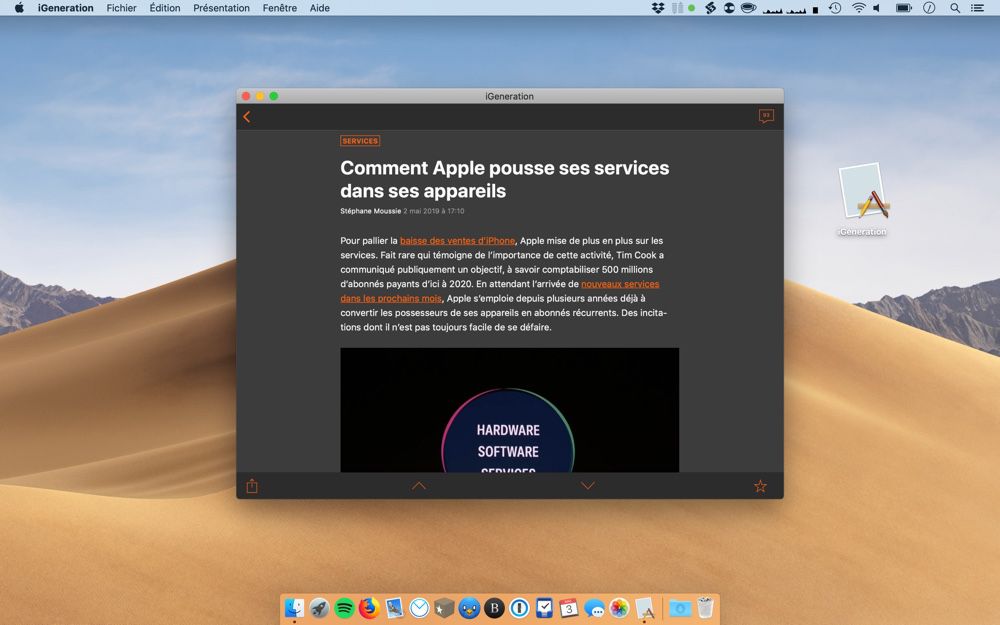Open the Trash in the Dock
The width and height of the screenshot is (1000, 625).
[705, 608]
